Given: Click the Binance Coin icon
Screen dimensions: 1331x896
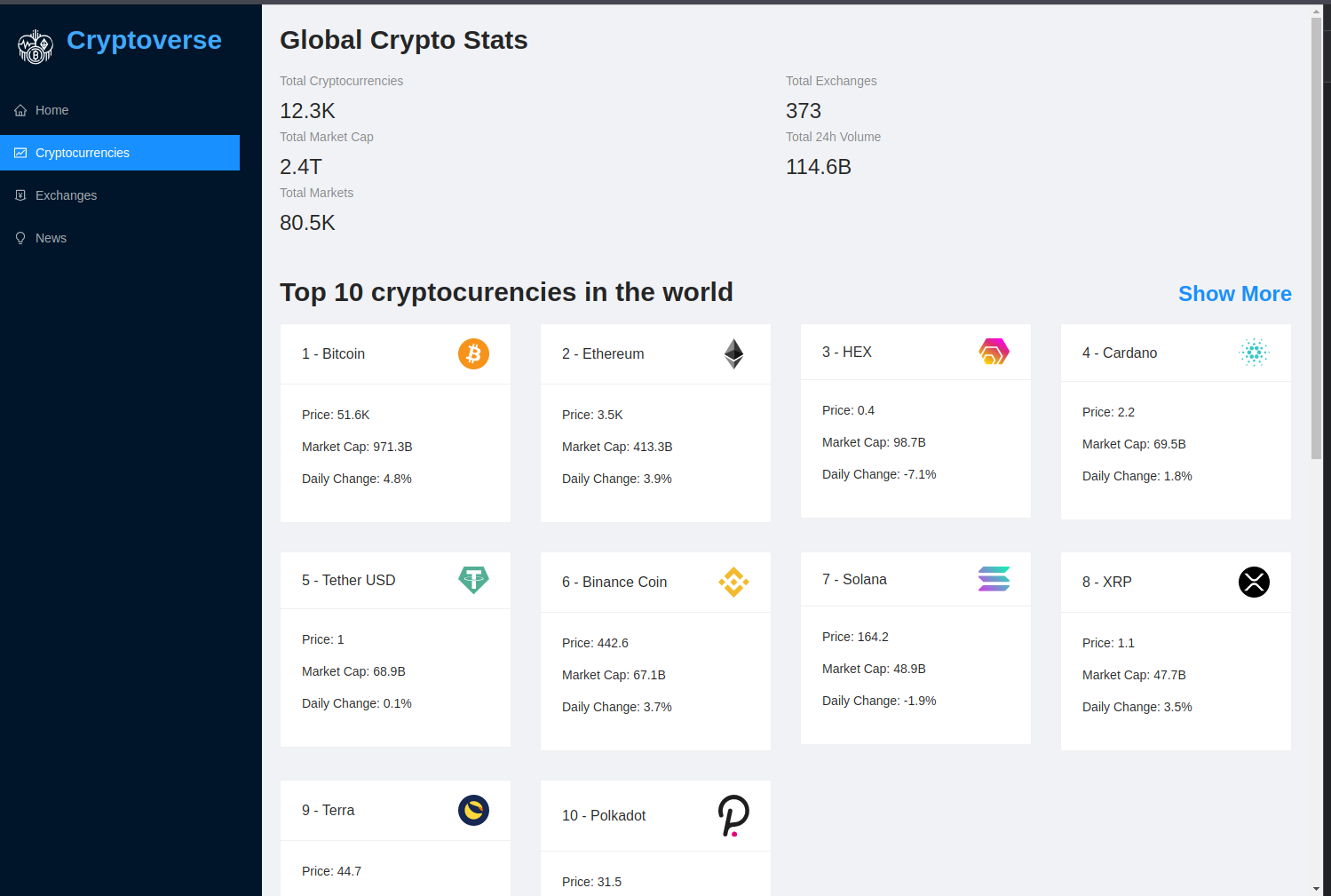Looking at the screenshot, I should (733, 582).
